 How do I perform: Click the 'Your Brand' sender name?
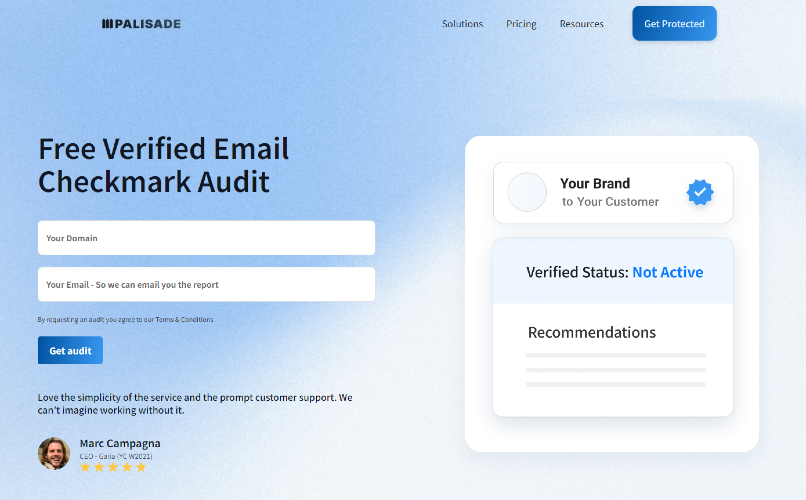(595, 183)
